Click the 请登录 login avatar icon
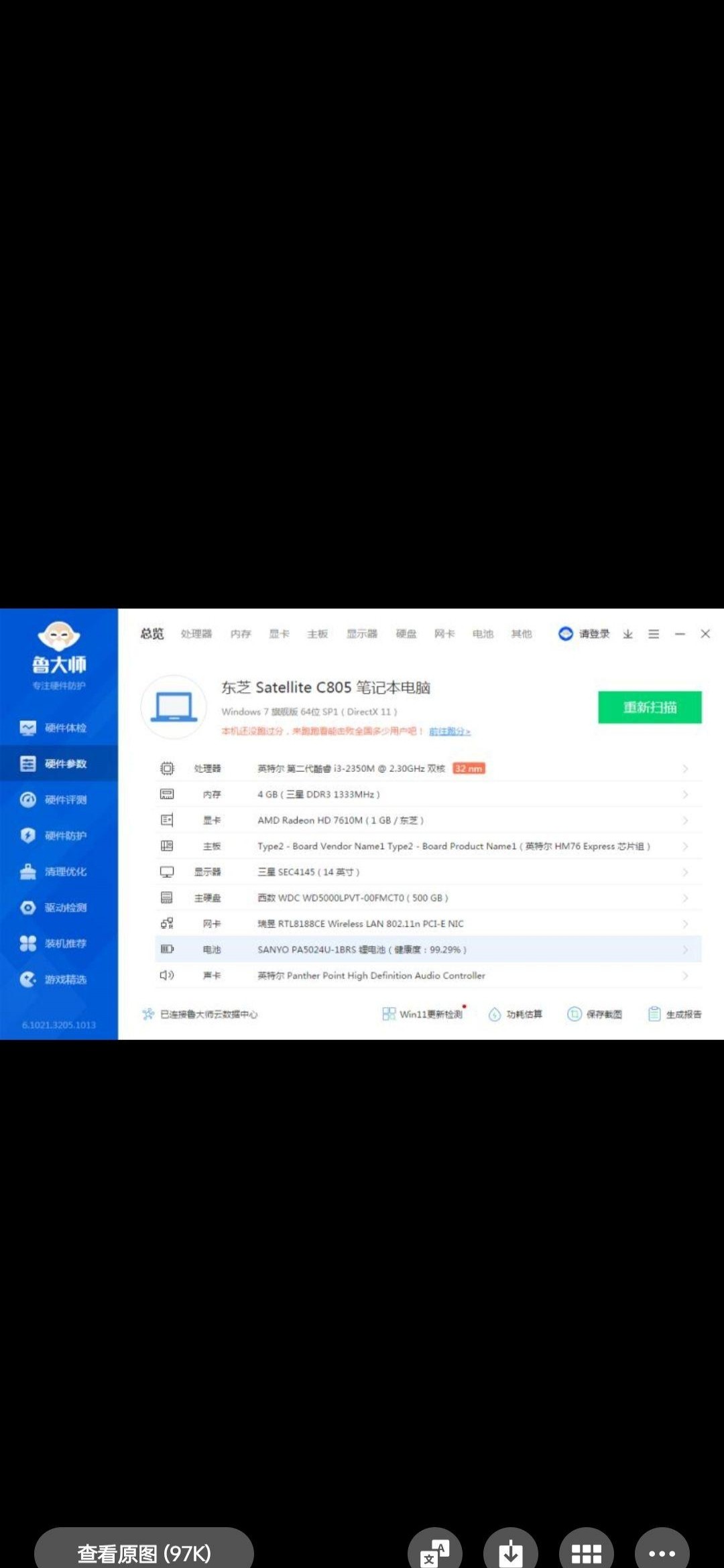Screen dimensions: 724x1568 pyautogui.click(x=566, y=634)
